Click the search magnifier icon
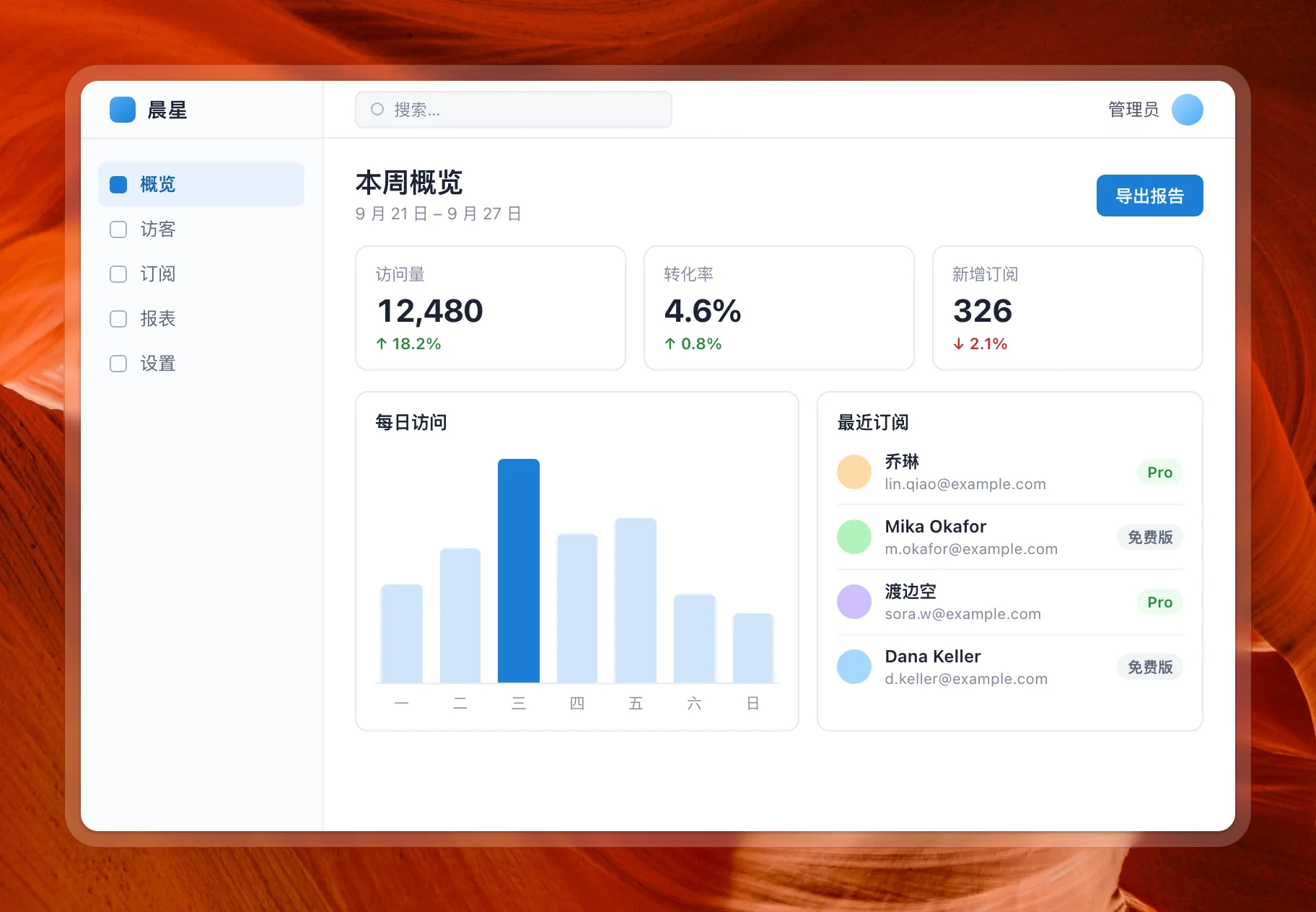This screenshot has width=1316, height=912. 377,109
